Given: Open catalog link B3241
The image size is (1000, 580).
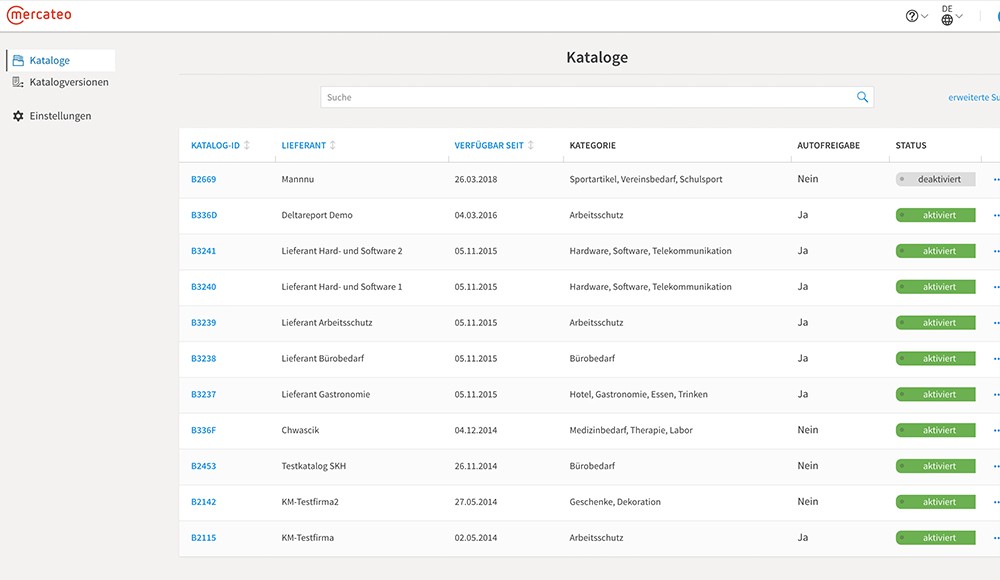Looking at the screenshot, I should [203, 251].
